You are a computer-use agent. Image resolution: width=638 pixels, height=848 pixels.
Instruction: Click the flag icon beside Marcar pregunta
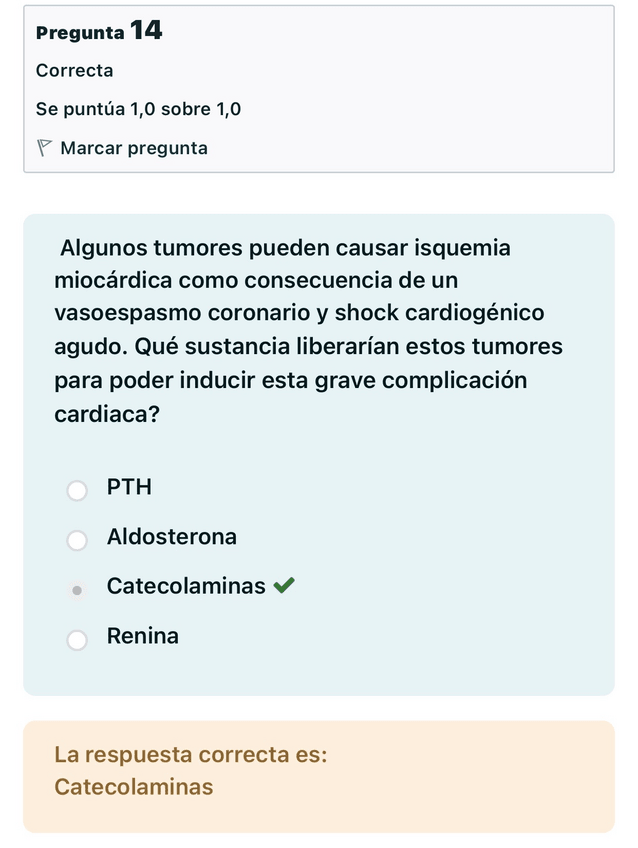click(x=44, y=148)
